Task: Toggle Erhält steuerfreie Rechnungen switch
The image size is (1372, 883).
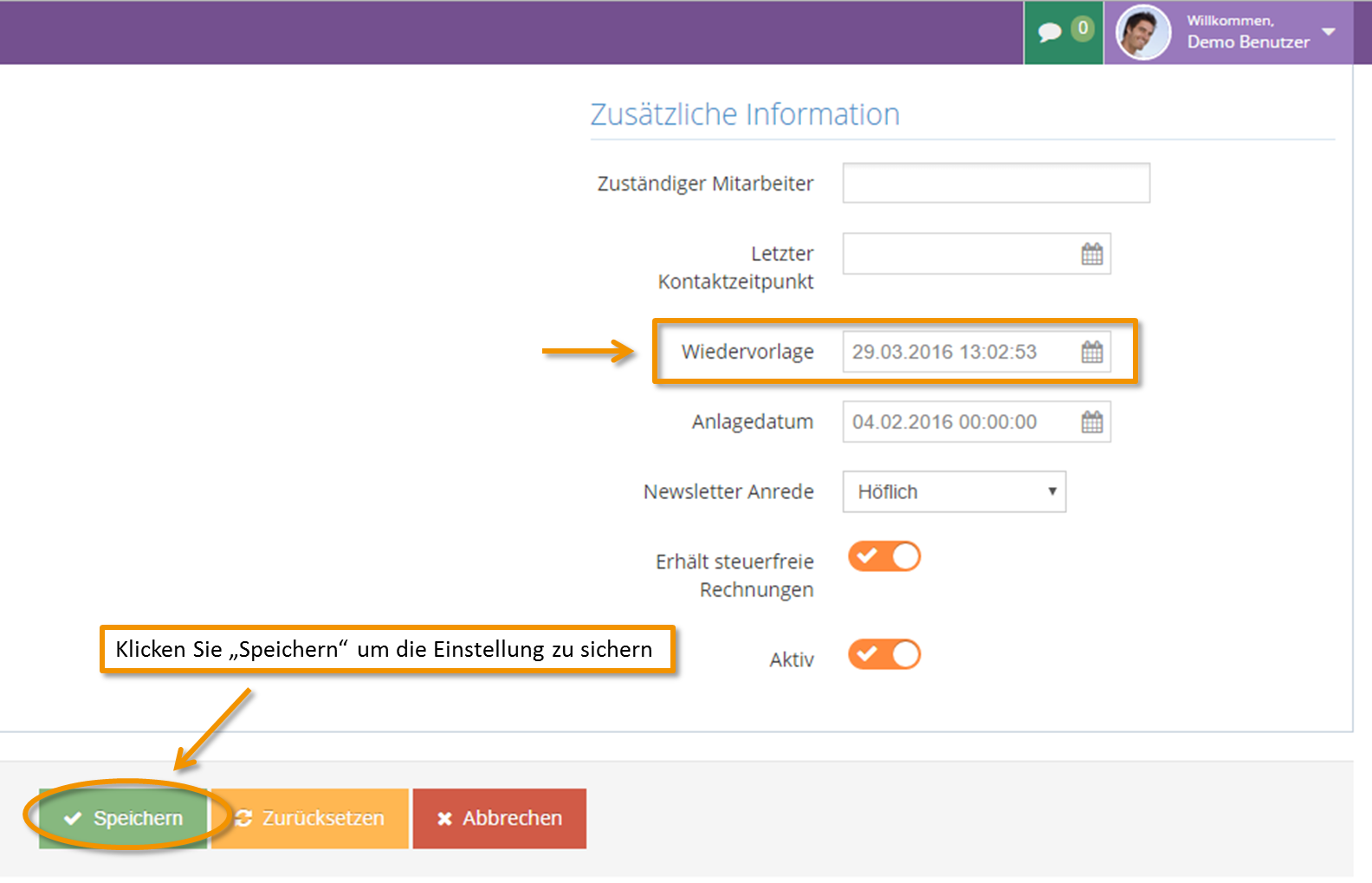Action: click(x=884, y=556)
